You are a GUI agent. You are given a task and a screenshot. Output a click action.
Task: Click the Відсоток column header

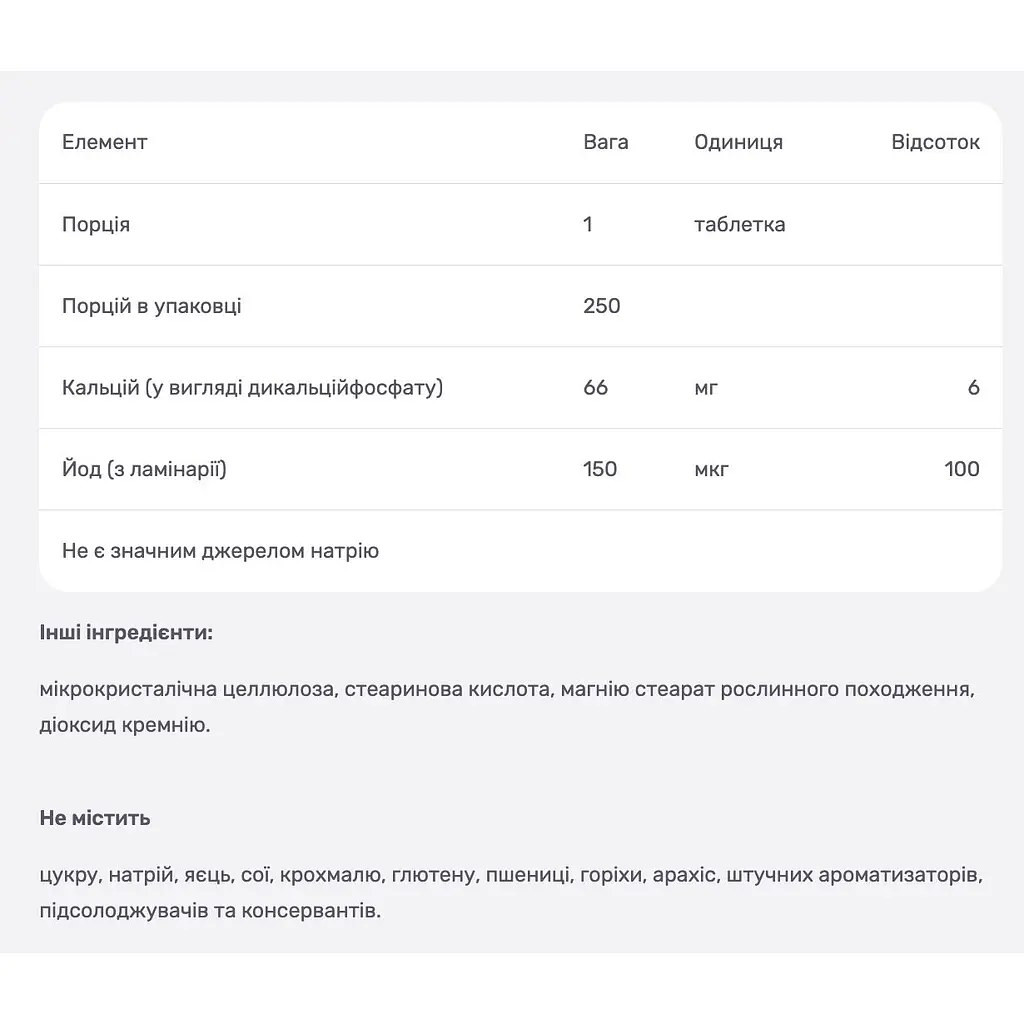935,142
